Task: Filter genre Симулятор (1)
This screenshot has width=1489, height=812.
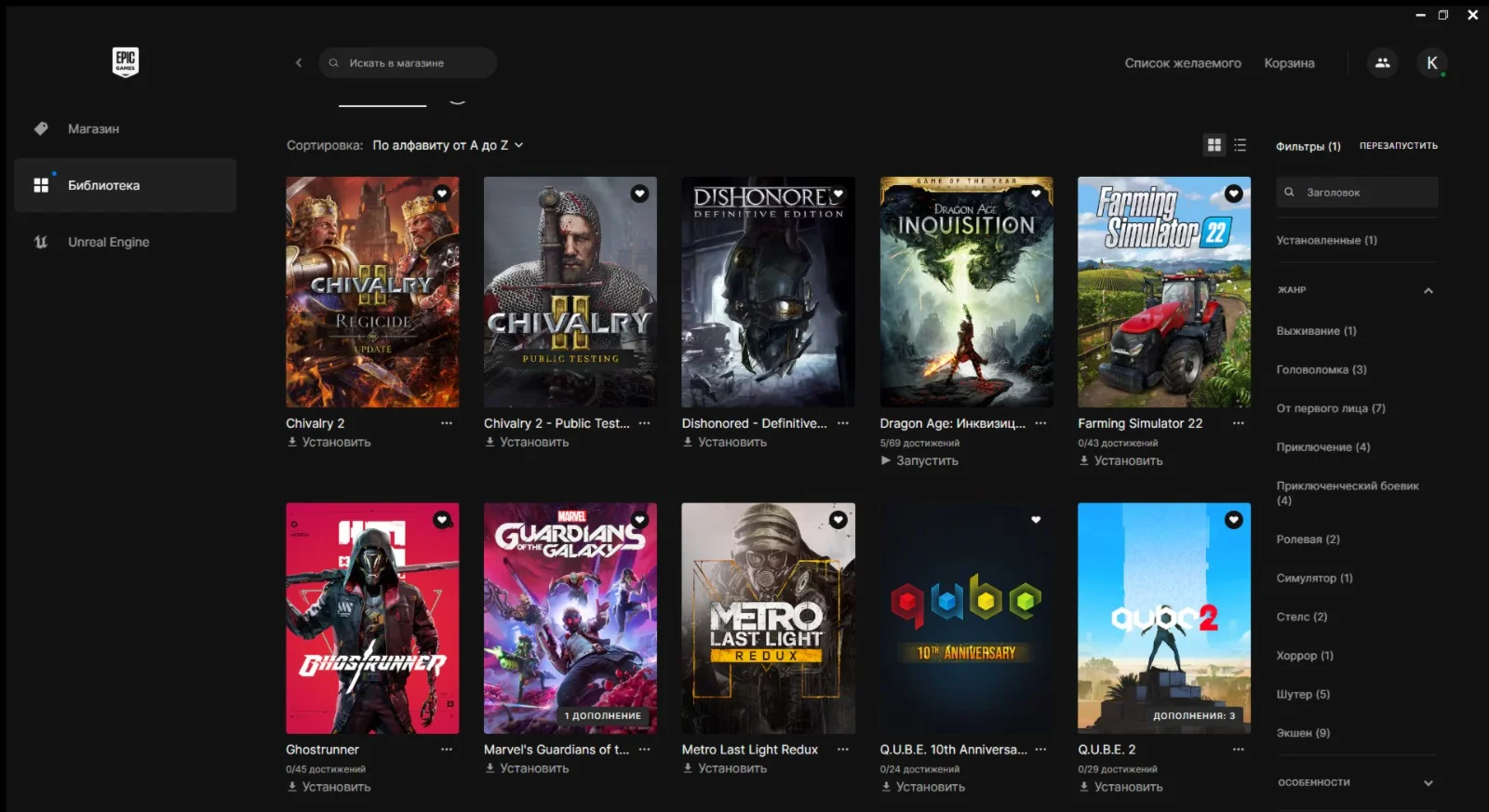Action: (x=1314, y=579)
